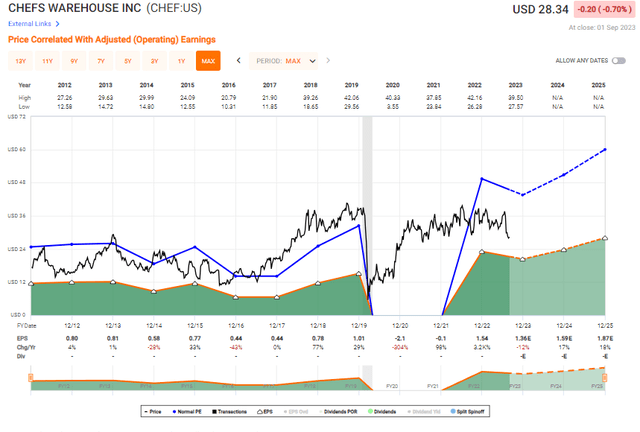The image size is (640, 432).
Task: Toggle the green Dividends legend item
Action: [x=382, y=412]
